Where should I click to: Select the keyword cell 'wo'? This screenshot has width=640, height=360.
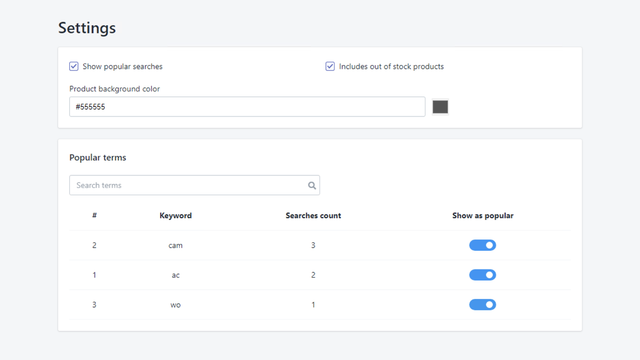176,305
